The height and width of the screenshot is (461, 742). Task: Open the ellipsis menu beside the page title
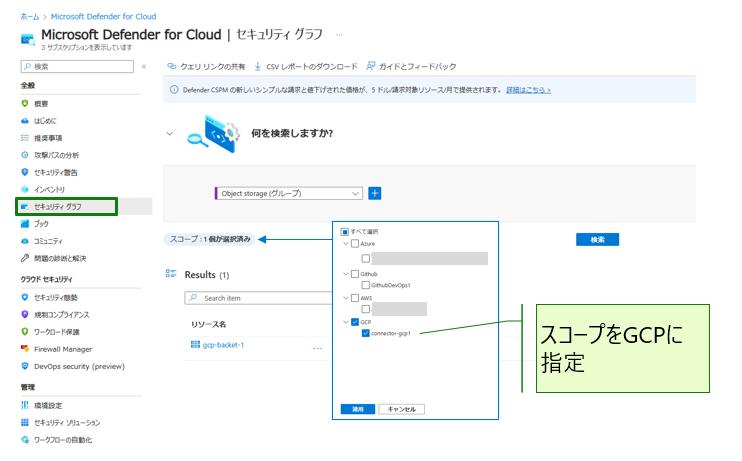(x=339, y=35)
